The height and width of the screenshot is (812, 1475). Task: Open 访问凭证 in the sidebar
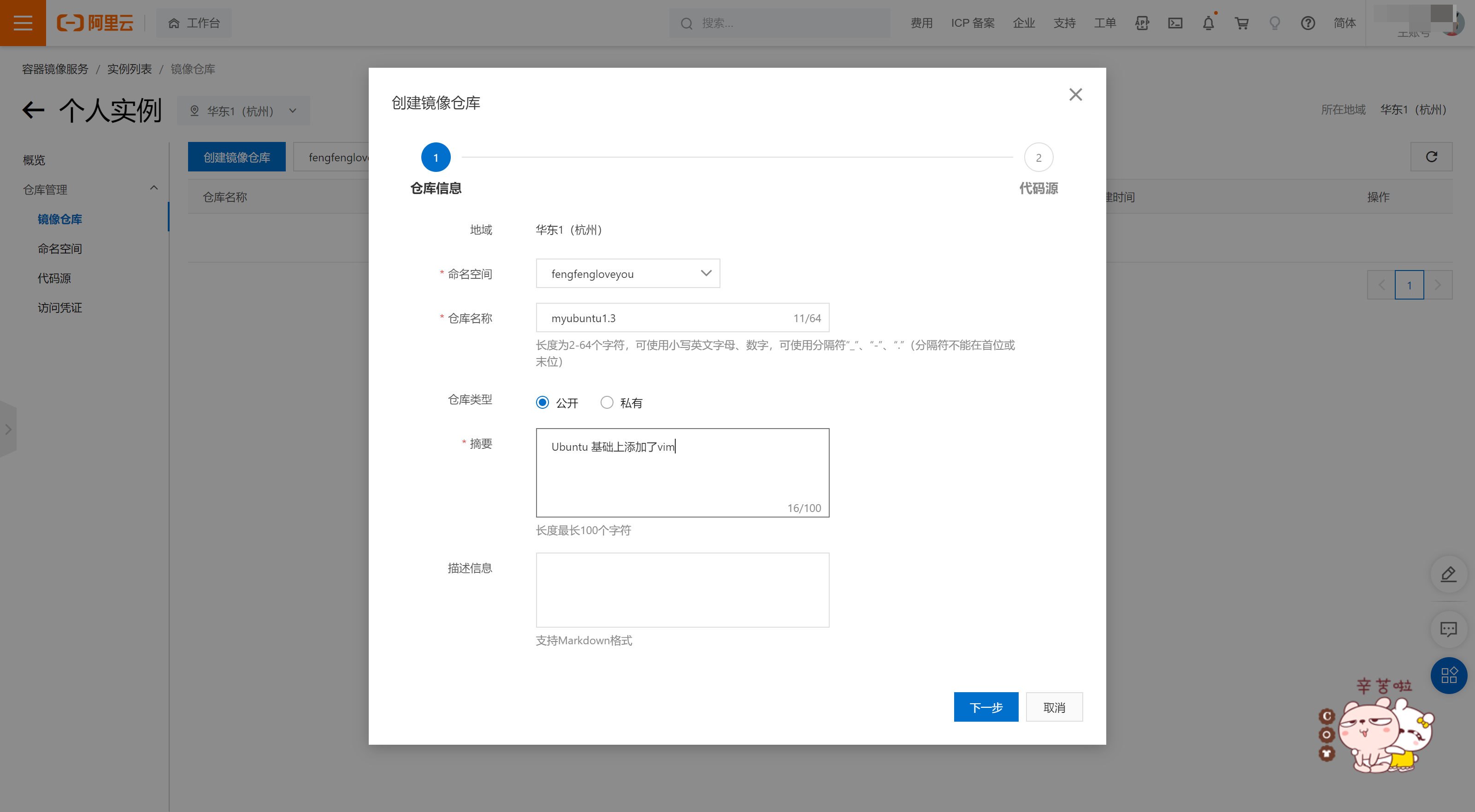point(59,307)
